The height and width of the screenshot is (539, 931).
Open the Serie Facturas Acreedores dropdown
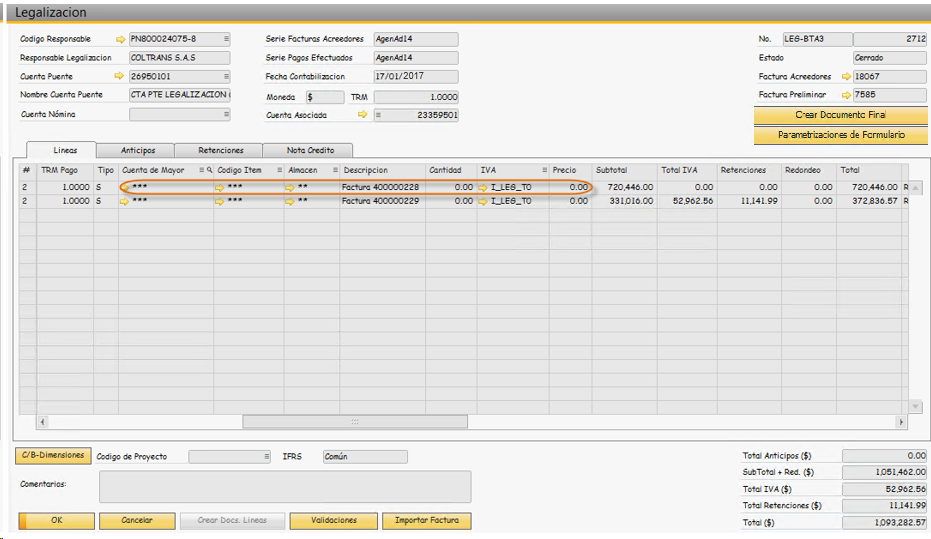pos(415,39)
